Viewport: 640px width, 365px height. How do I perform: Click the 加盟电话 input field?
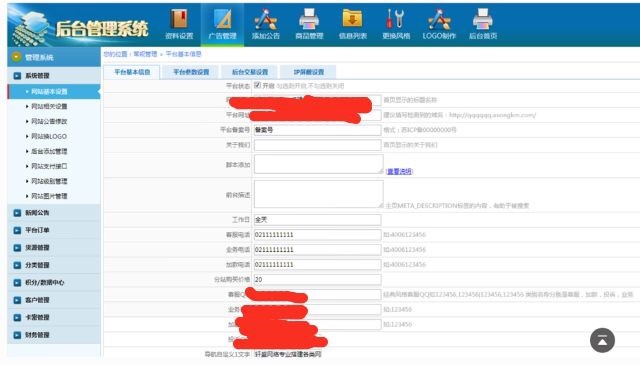(x=317, y=265)
